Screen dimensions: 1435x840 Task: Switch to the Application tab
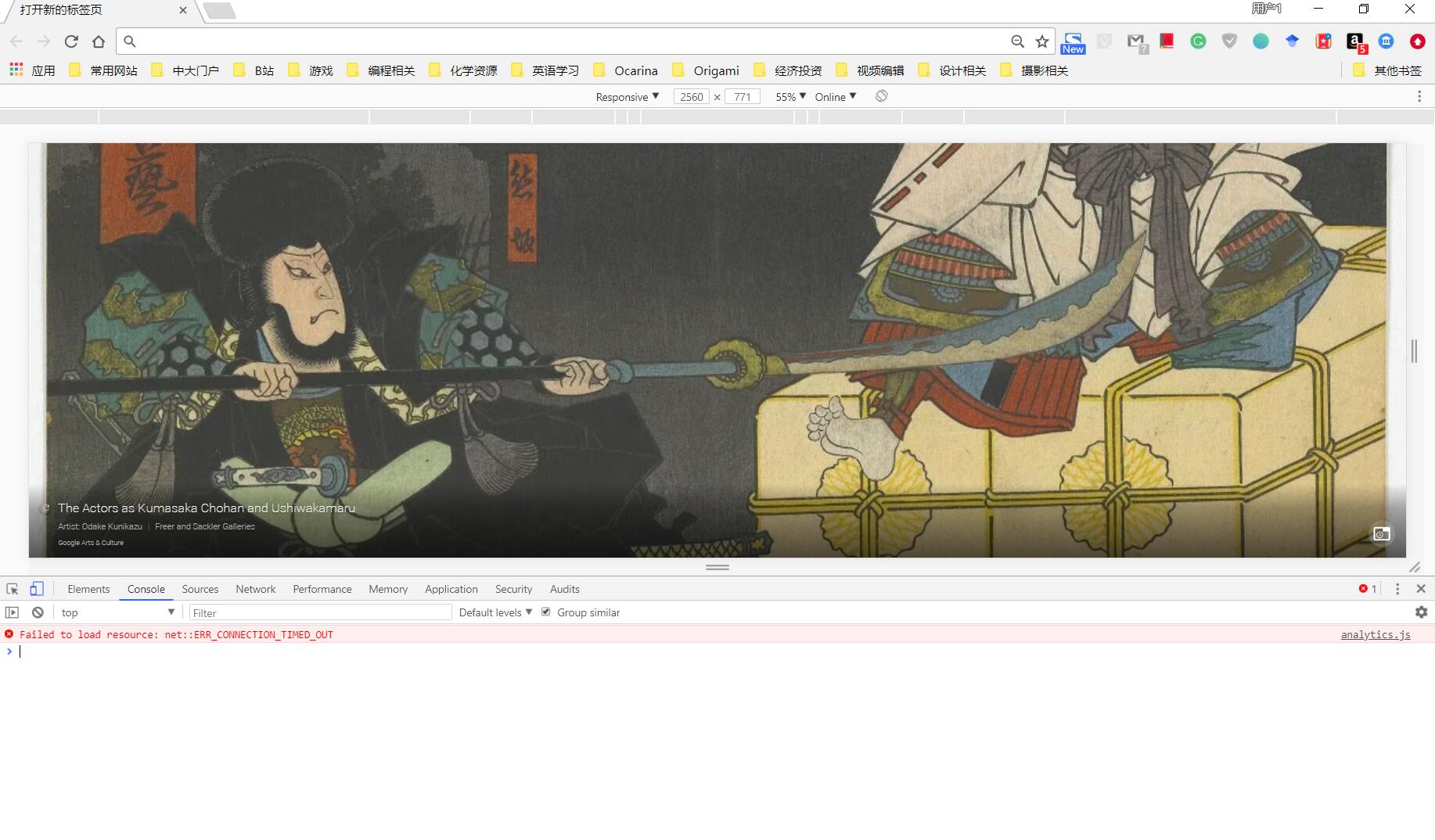pyautogui.click(x=451, y=589)
